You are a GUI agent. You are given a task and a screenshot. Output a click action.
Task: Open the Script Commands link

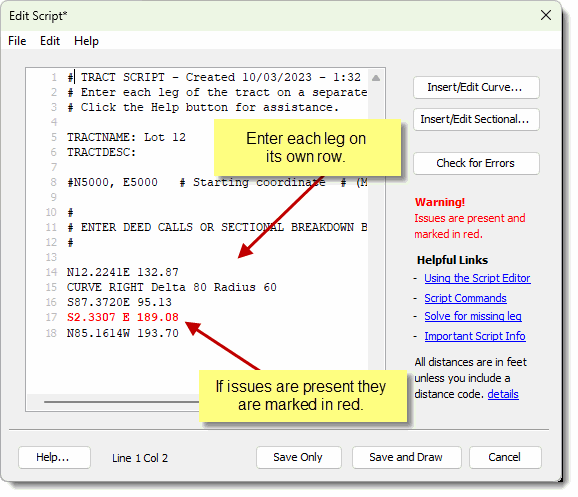[465, 298]
